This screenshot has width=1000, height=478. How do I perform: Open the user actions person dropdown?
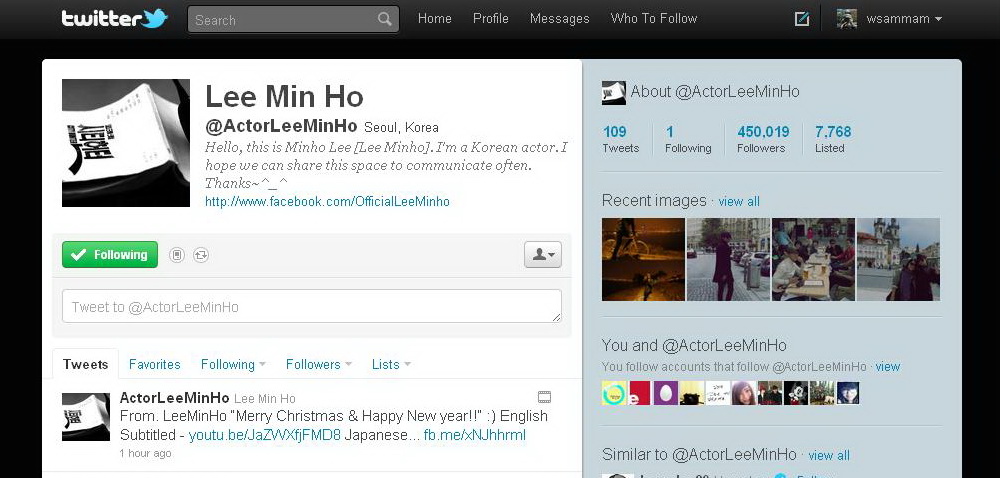[x=543, y=254]
